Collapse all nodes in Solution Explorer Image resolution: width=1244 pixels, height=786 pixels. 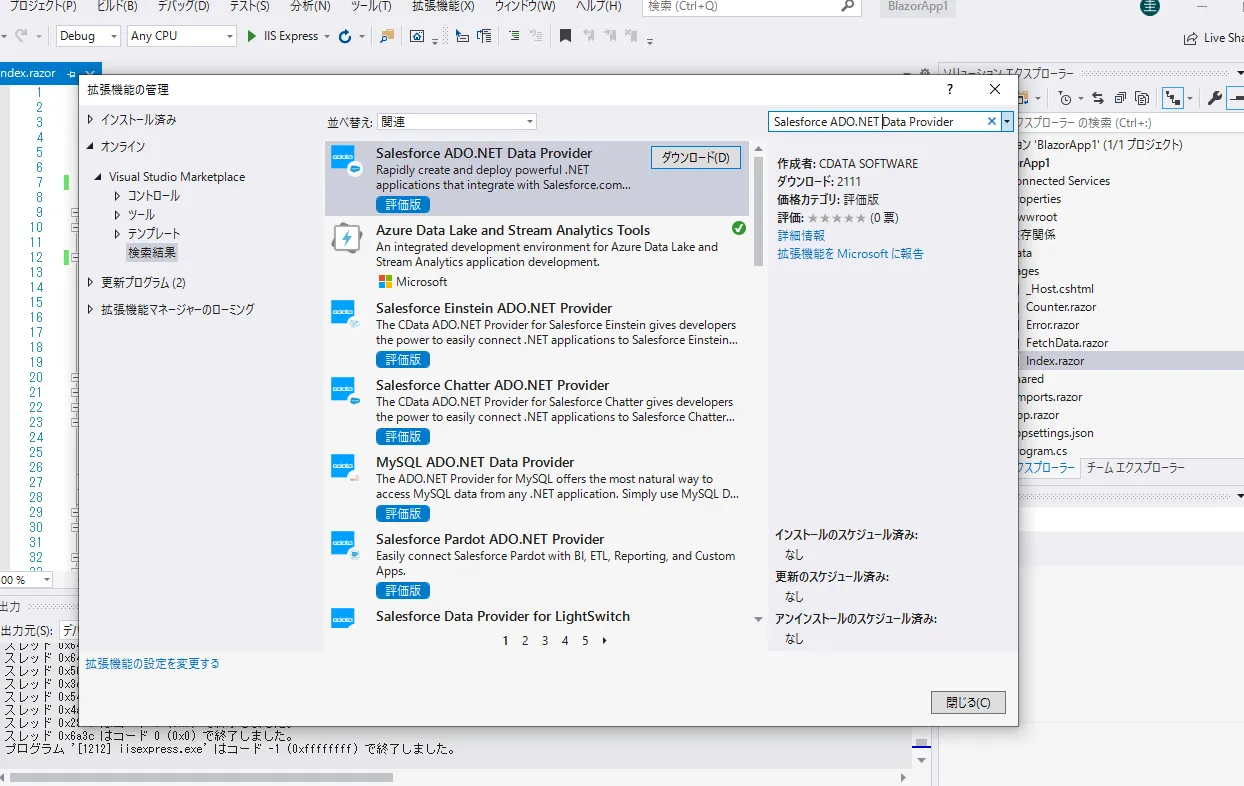[1122, 98]
